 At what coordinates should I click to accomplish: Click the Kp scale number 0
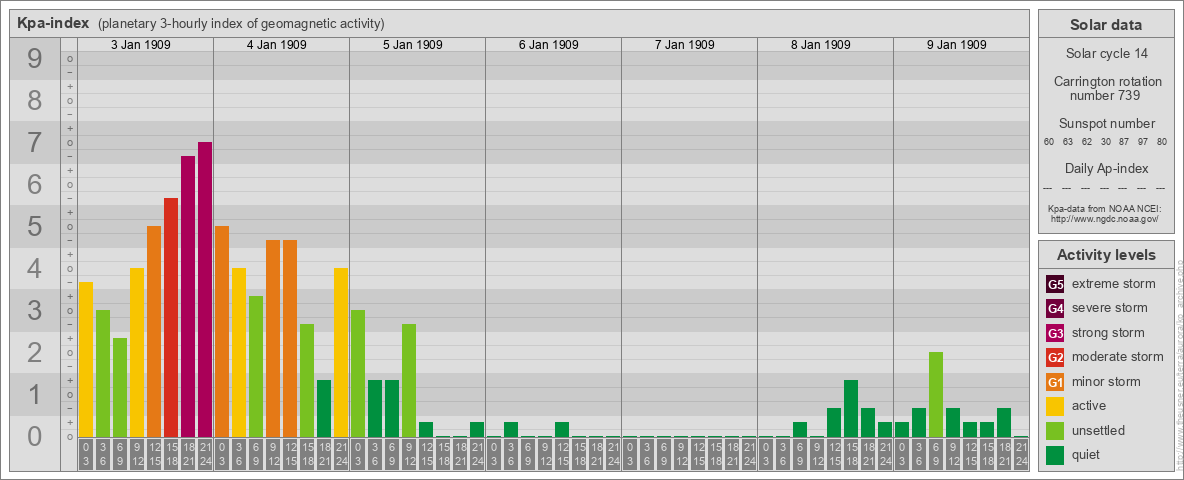click(x=35, y=436)
